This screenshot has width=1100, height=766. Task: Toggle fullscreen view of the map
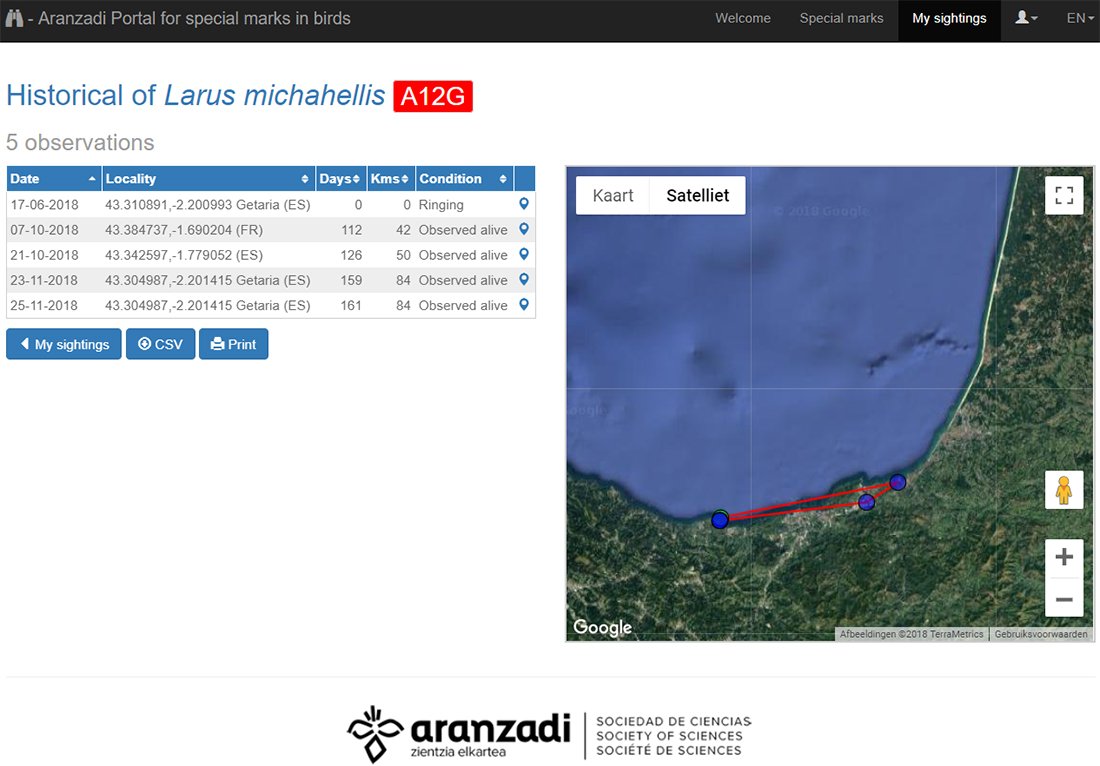click(1064, 195)
